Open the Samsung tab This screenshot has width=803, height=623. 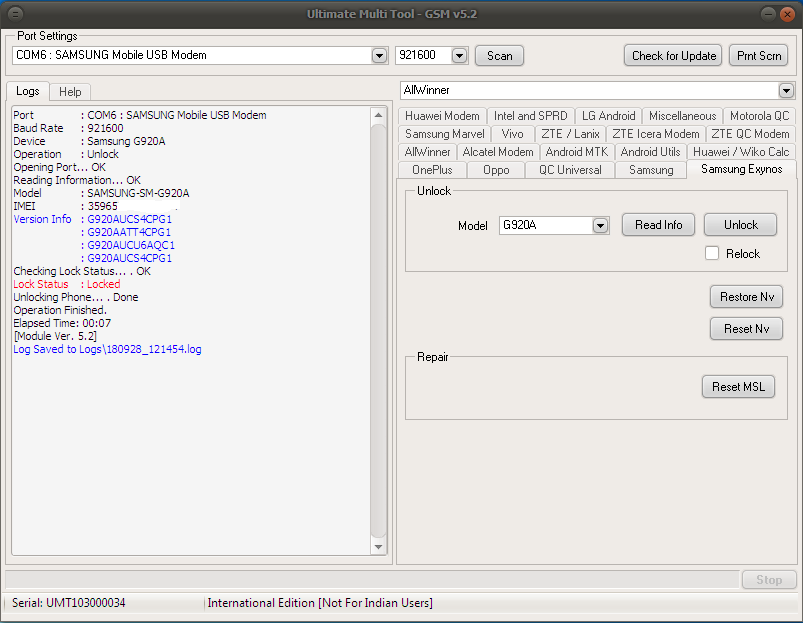pyautogui.click(x=651, y=170)
